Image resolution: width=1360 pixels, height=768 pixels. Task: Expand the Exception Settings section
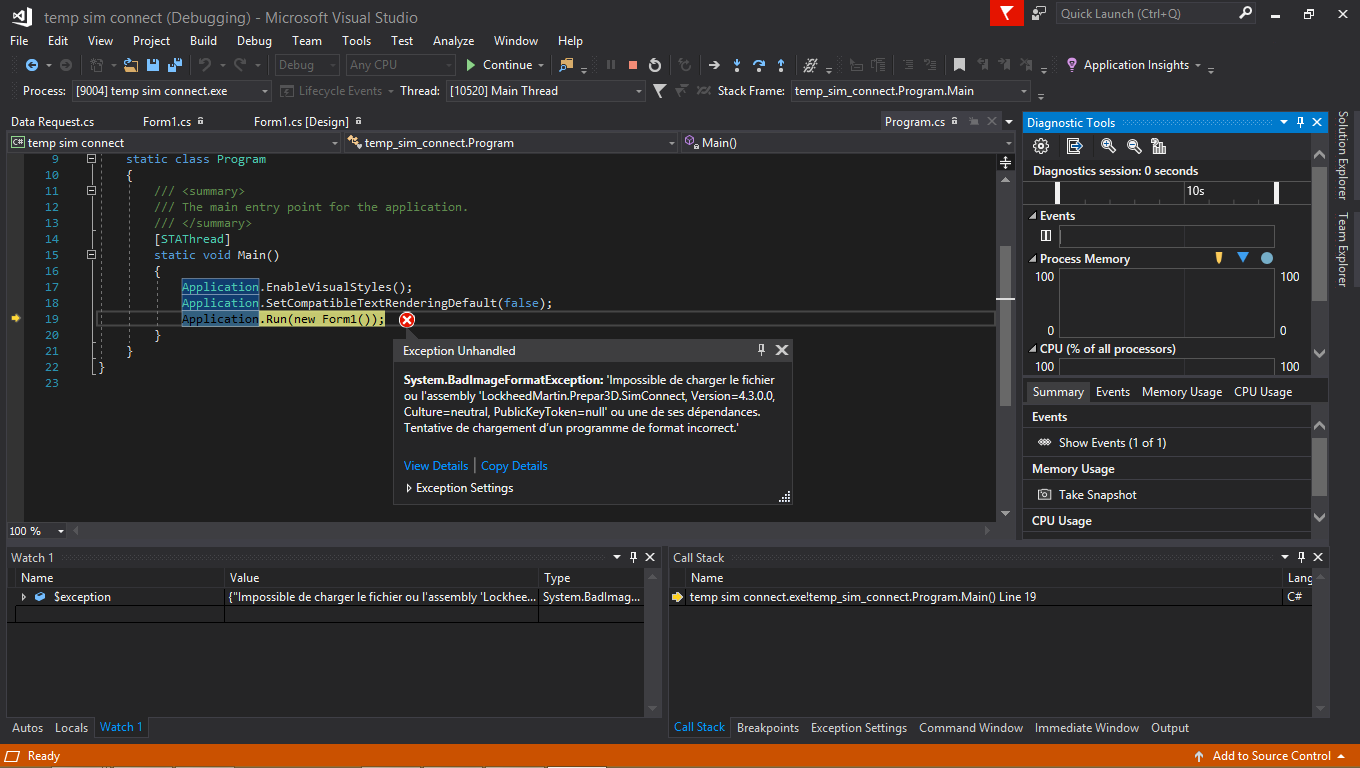click(409, 488)
